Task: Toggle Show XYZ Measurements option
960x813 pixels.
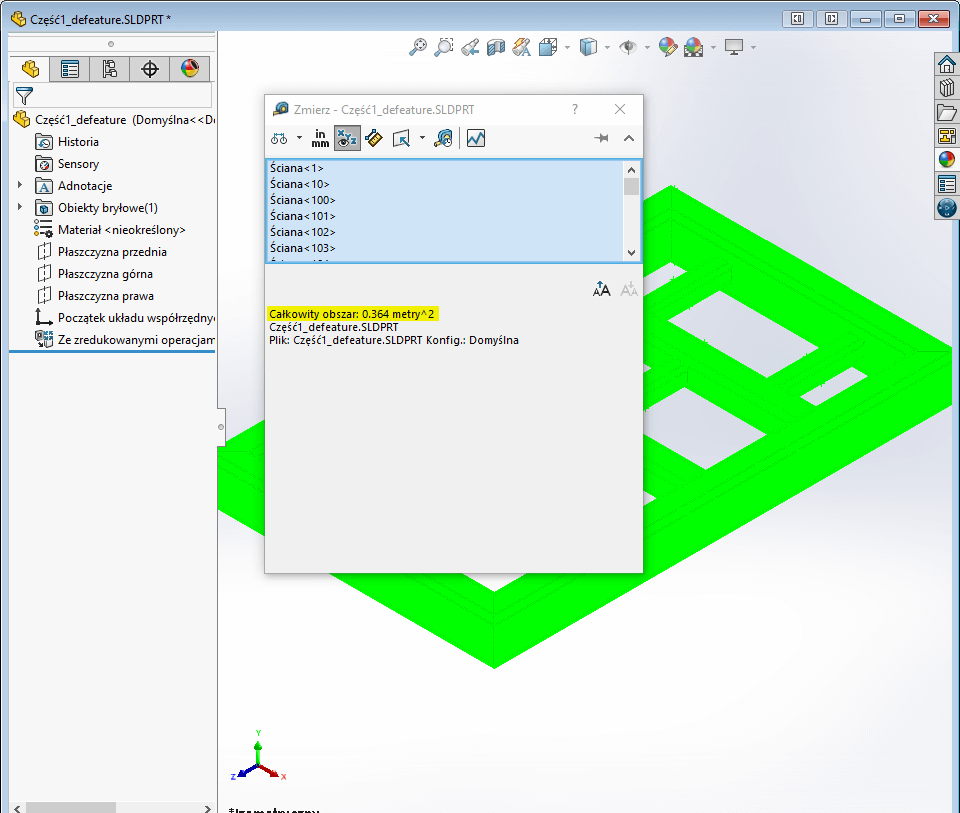Action: tap(346, 138)
